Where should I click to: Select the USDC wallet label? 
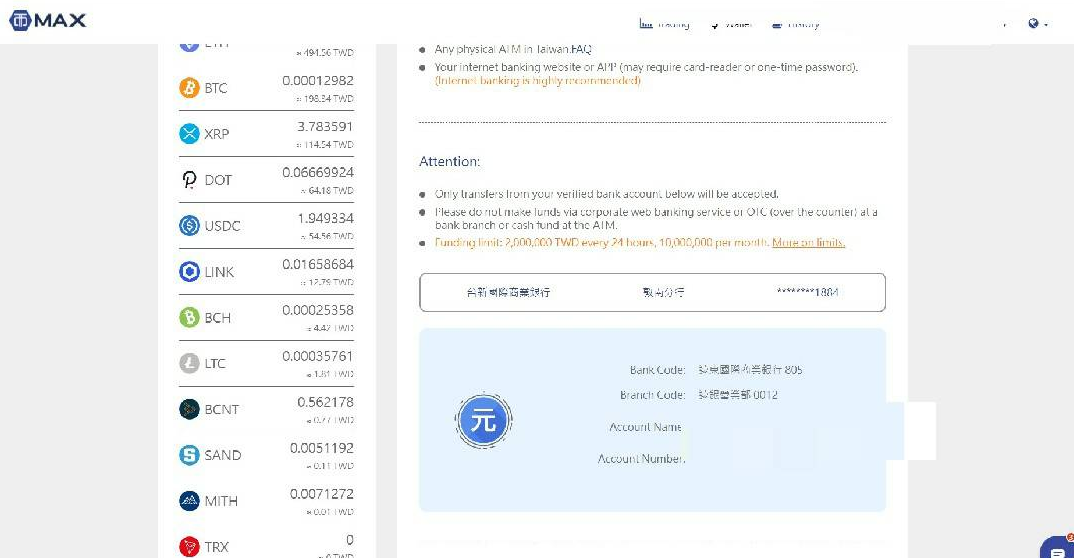[x=222, y=226]
